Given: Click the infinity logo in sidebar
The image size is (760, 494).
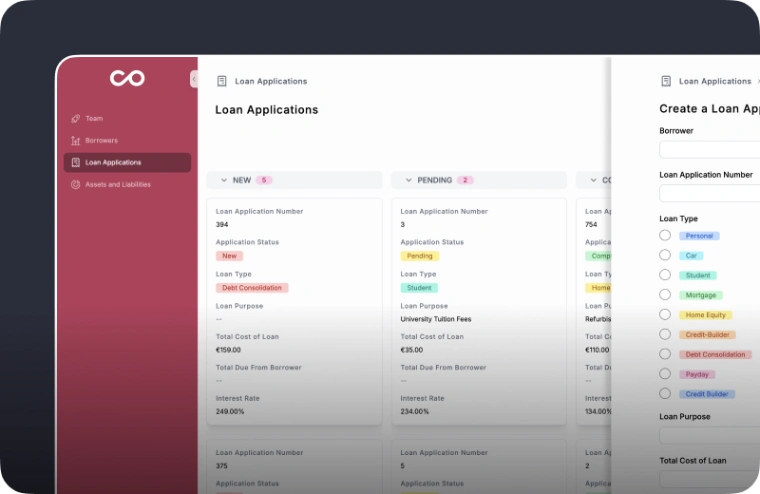Looking at the screenshot, I should tap(127, 78).
